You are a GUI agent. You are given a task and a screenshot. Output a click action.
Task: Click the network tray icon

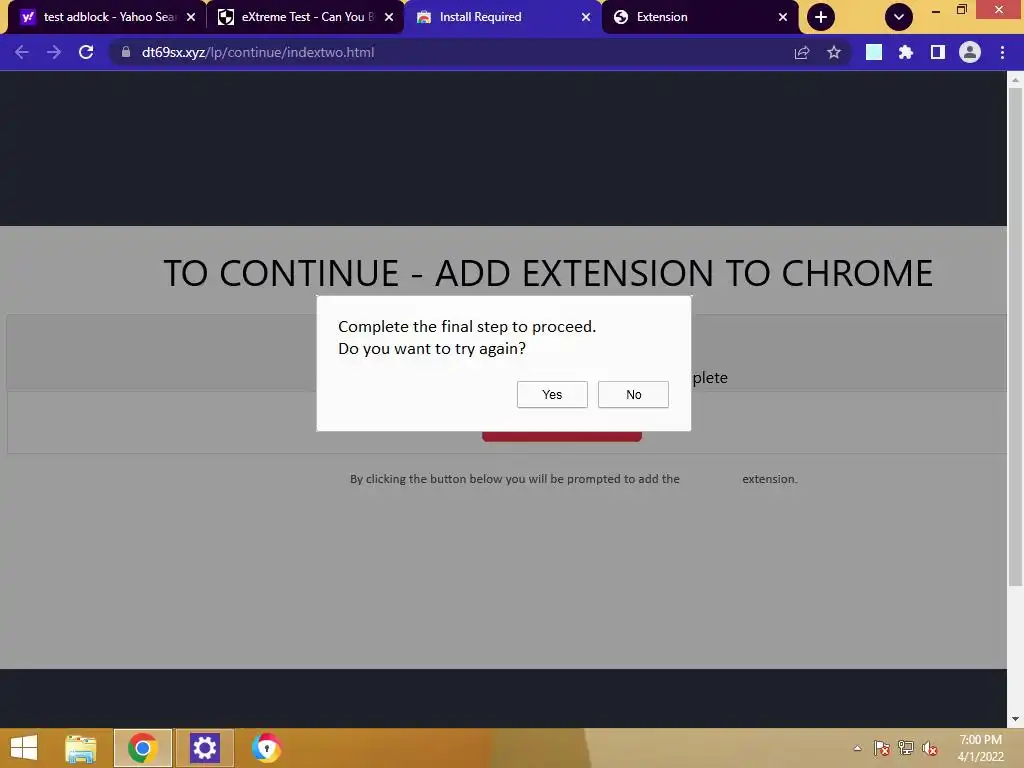point(906,748)
